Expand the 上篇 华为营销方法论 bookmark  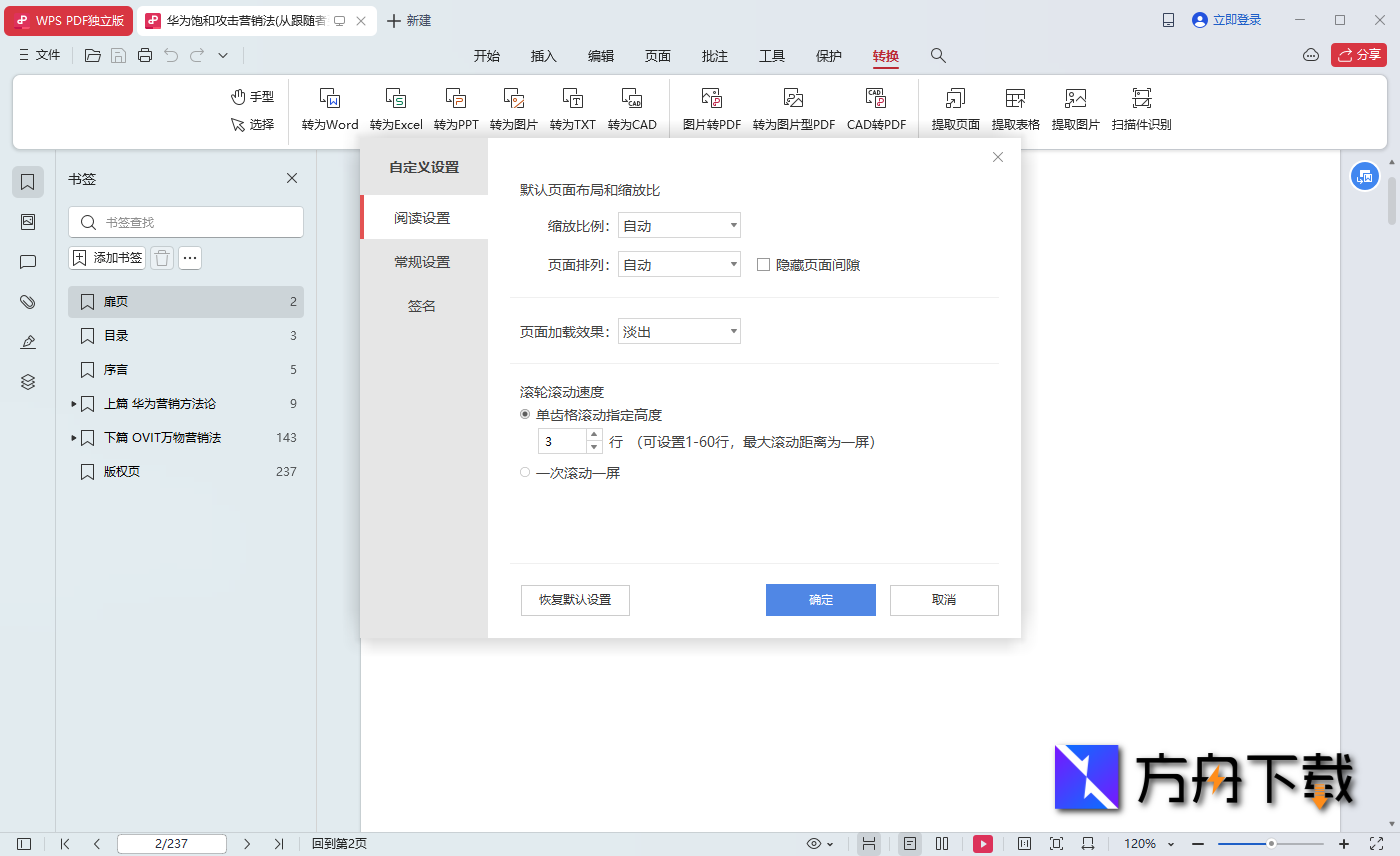click(x=73, y=404)
